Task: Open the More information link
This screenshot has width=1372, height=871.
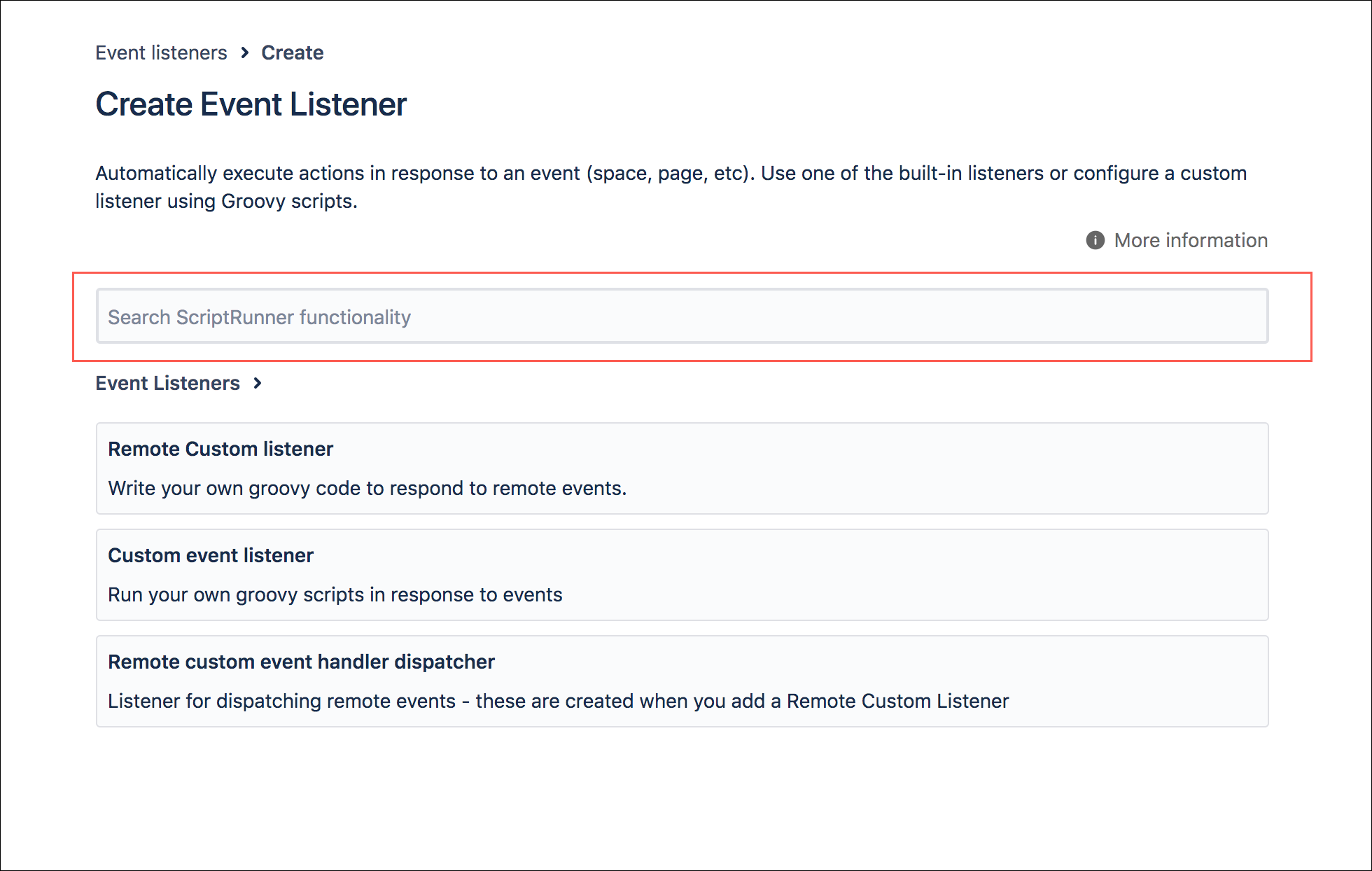Action: point(1191,240)
